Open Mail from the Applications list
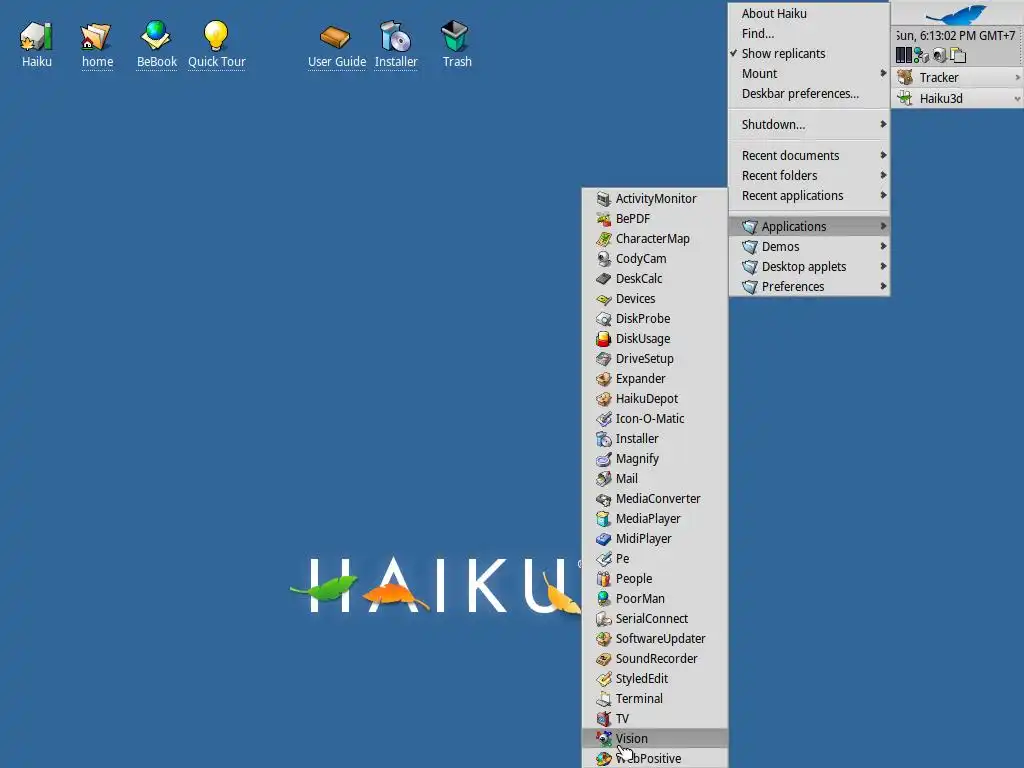The image size is (1024, 768). [655, 479]
